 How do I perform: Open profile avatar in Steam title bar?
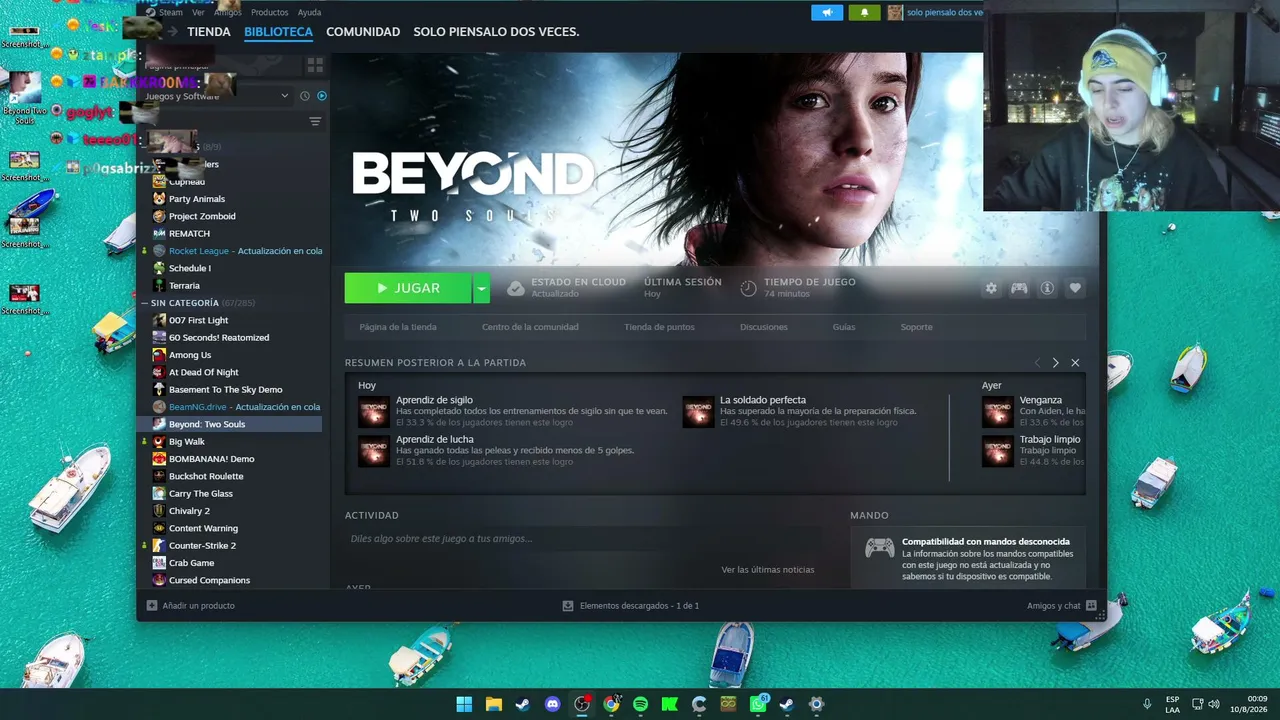click(895, 12)
